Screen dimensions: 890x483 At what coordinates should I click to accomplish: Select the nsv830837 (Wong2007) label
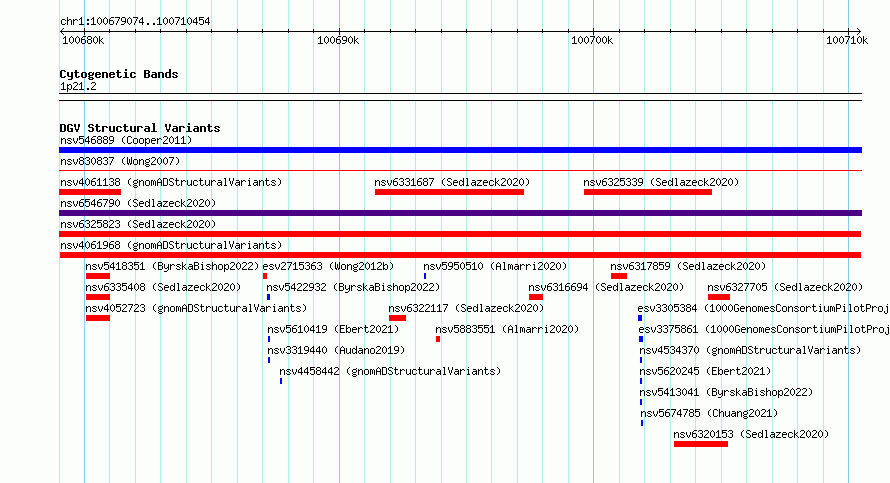point(120,161)
